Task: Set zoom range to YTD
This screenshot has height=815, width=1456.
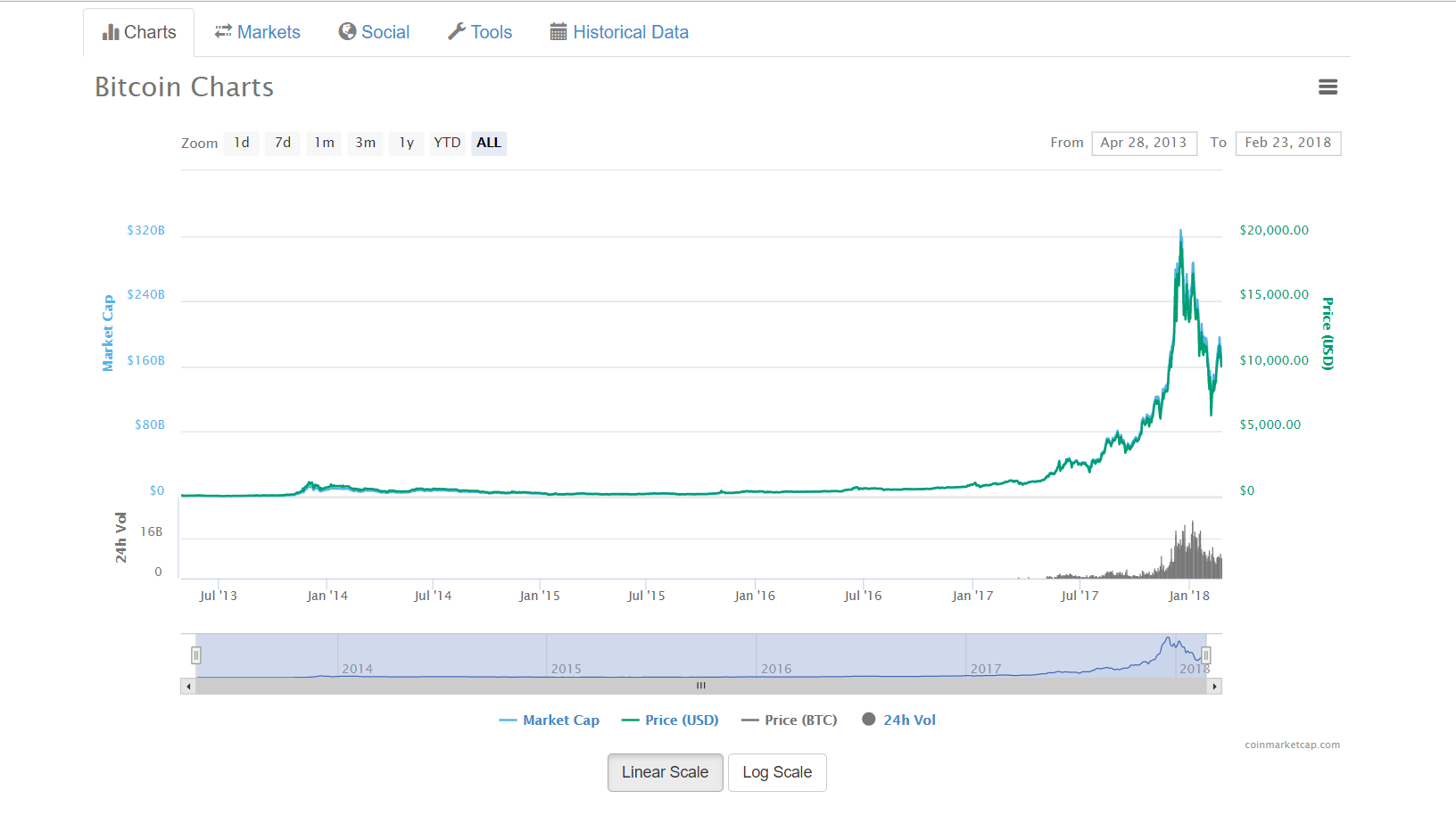Action: (447, 143)
